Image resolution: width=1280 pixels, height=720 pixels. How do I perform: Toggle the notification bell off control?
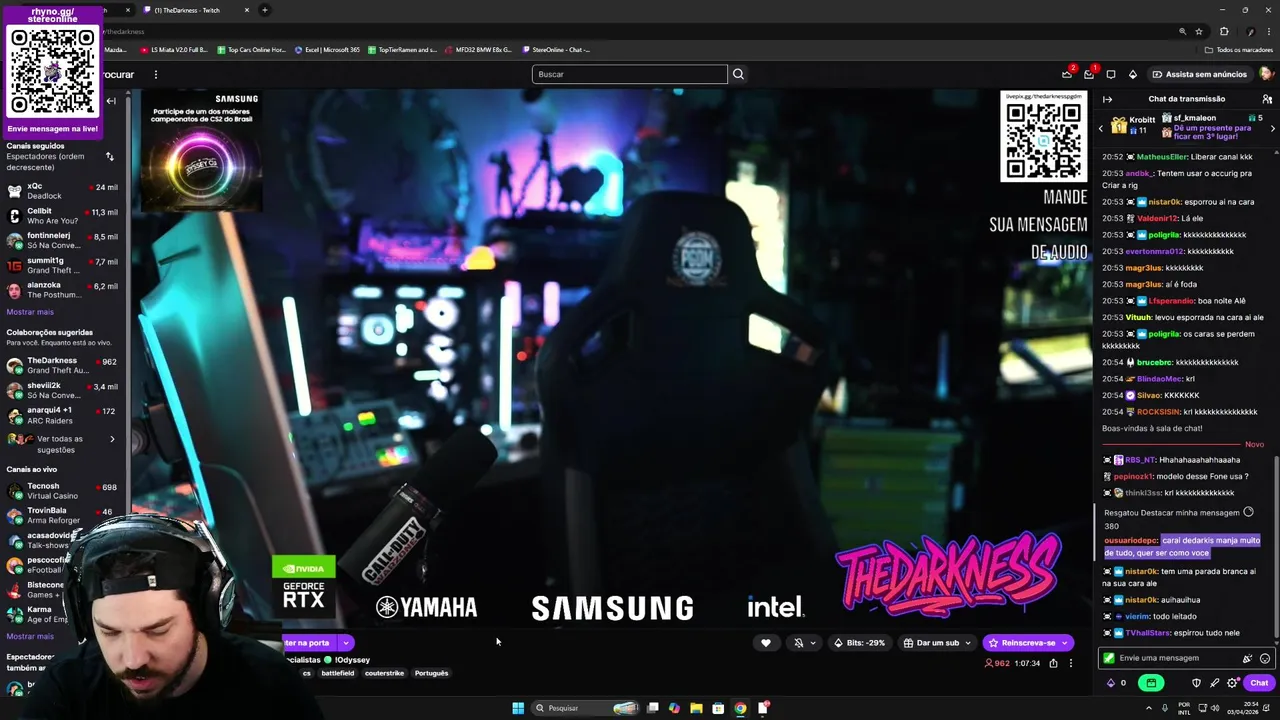coord(798,643)
